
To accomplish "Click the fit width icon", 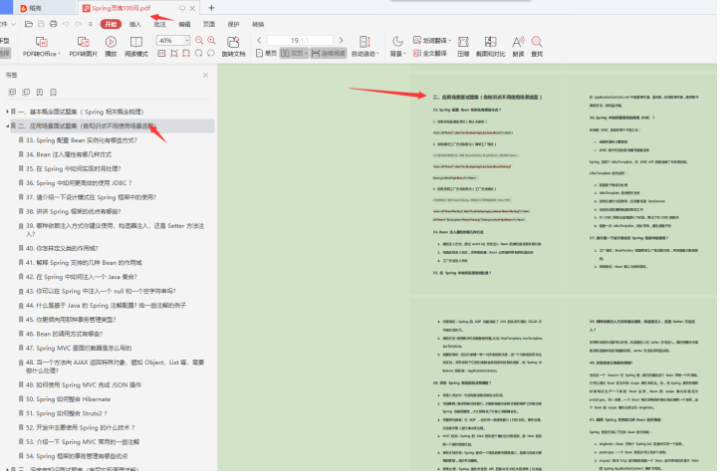I will 186,53.
